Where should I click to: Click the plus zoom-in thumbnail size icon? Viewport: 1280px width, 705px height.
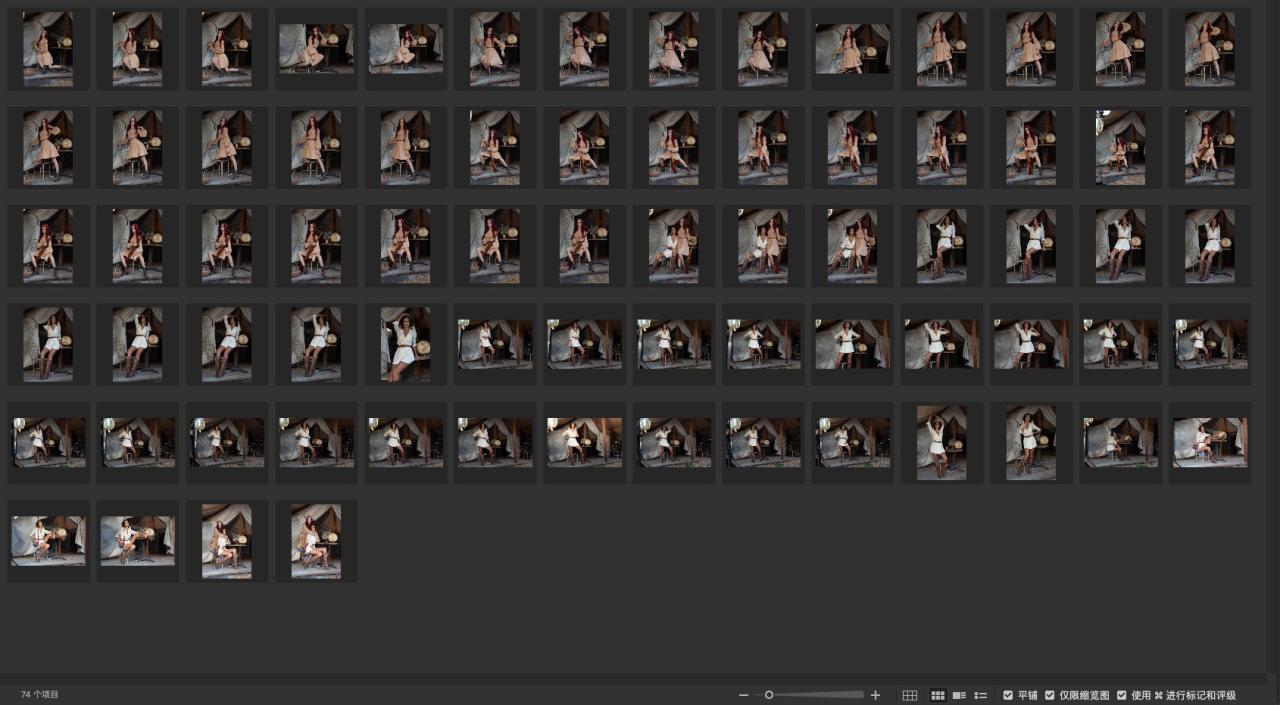(x=876, y=695)
